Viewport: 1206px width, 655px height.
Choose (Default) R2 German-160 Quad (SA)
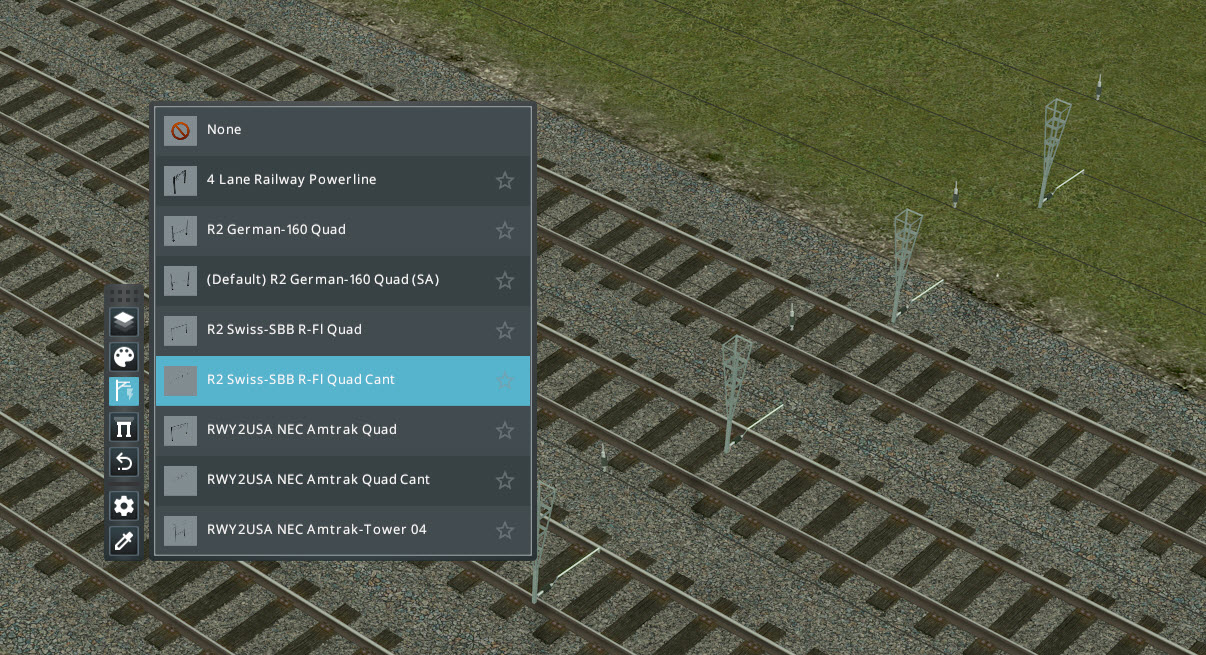click(x=343, y=280)
